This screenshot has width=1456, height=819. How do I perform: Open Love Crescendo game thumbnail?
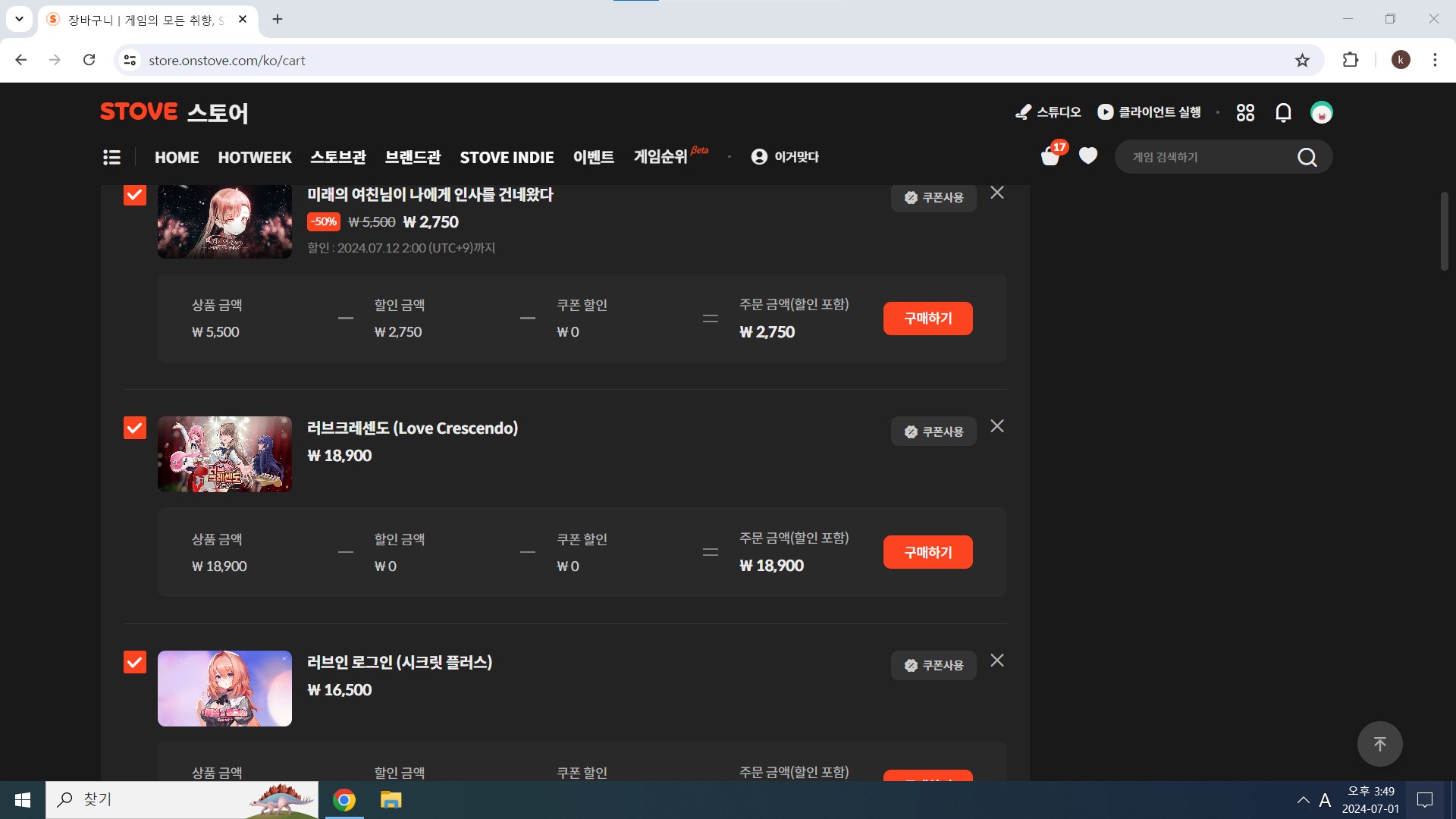224,454
